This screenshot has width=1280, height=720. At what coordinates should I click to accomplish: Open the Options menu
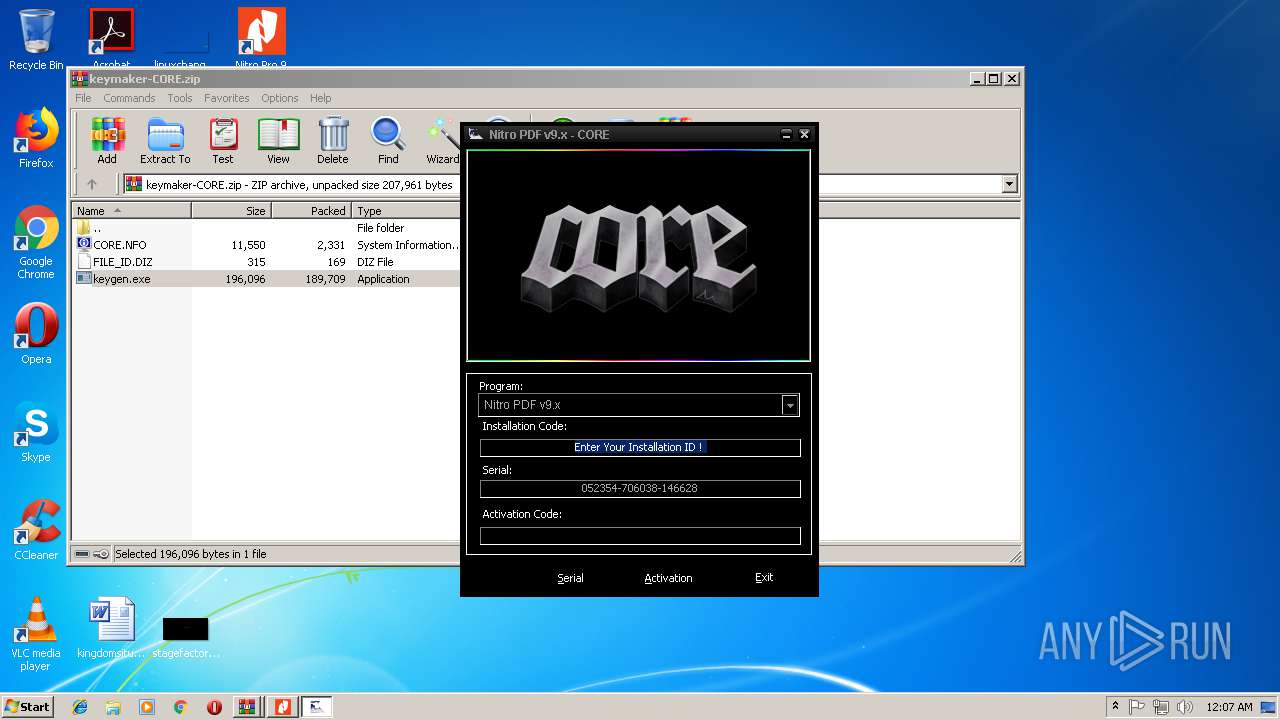tap(280, 98)
